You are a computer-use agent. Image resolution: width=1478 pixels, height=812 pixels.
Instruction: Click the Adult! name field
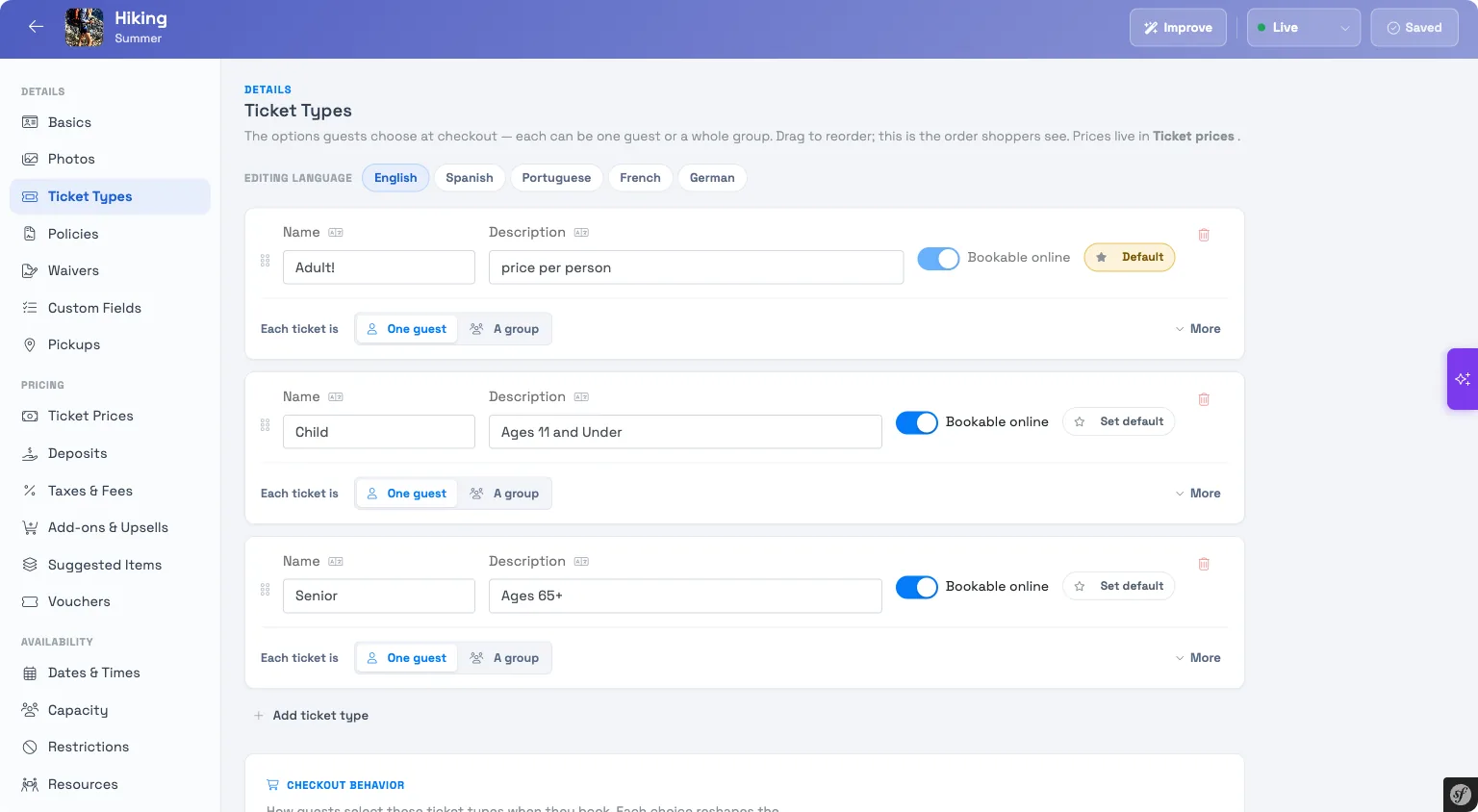tap(379, 267)
